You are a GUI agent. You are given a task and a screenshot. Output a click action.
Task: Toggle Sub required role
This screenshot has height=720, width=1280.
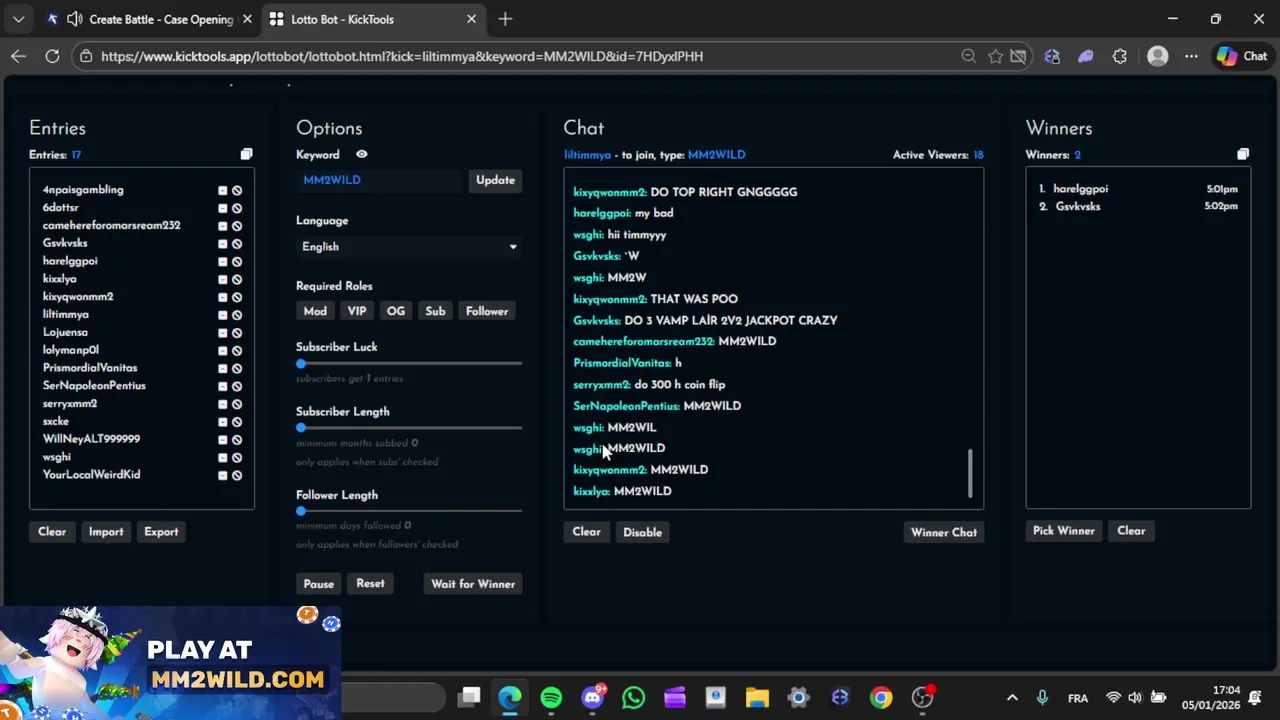click(x=435, y=311)
